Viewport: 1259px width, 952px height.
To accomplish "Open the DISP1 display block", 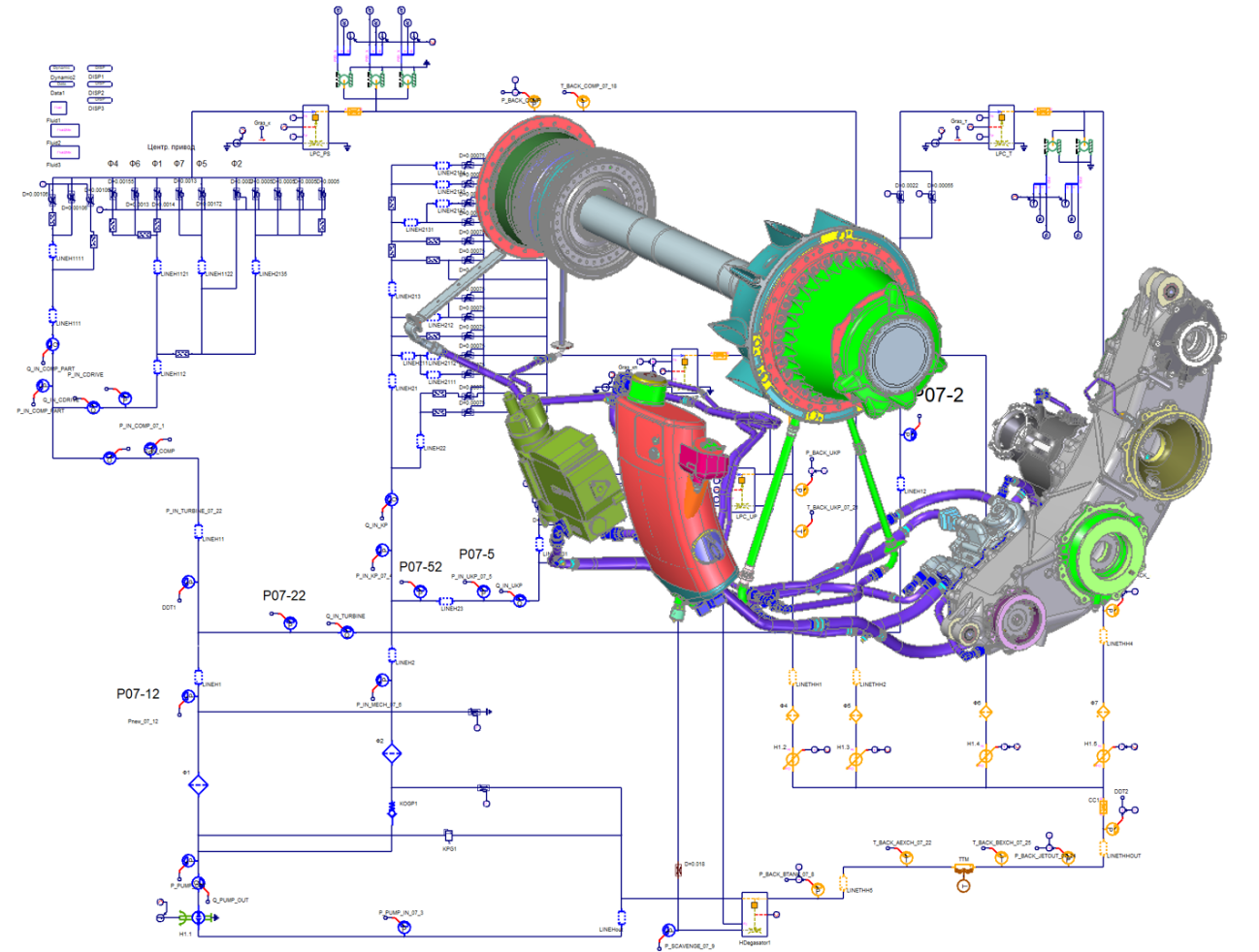I will [x=98, y=69].
